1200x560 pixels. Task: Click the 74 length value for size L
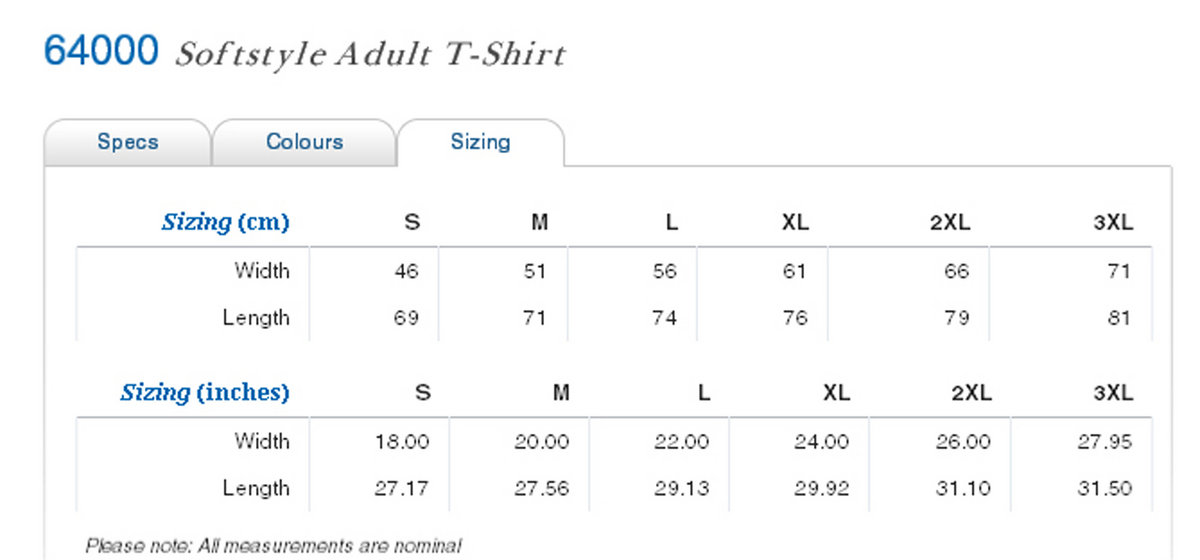pyautogui.click(x=664, y=318)
